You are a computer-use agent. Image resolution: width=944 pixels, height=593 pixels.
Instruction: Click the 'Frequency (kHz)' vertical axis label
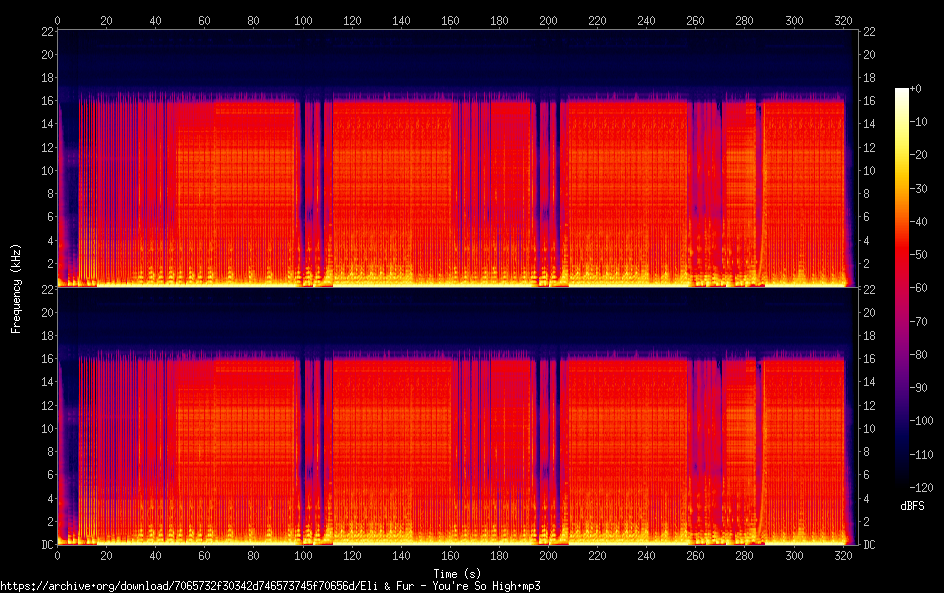tap(16, 288)
